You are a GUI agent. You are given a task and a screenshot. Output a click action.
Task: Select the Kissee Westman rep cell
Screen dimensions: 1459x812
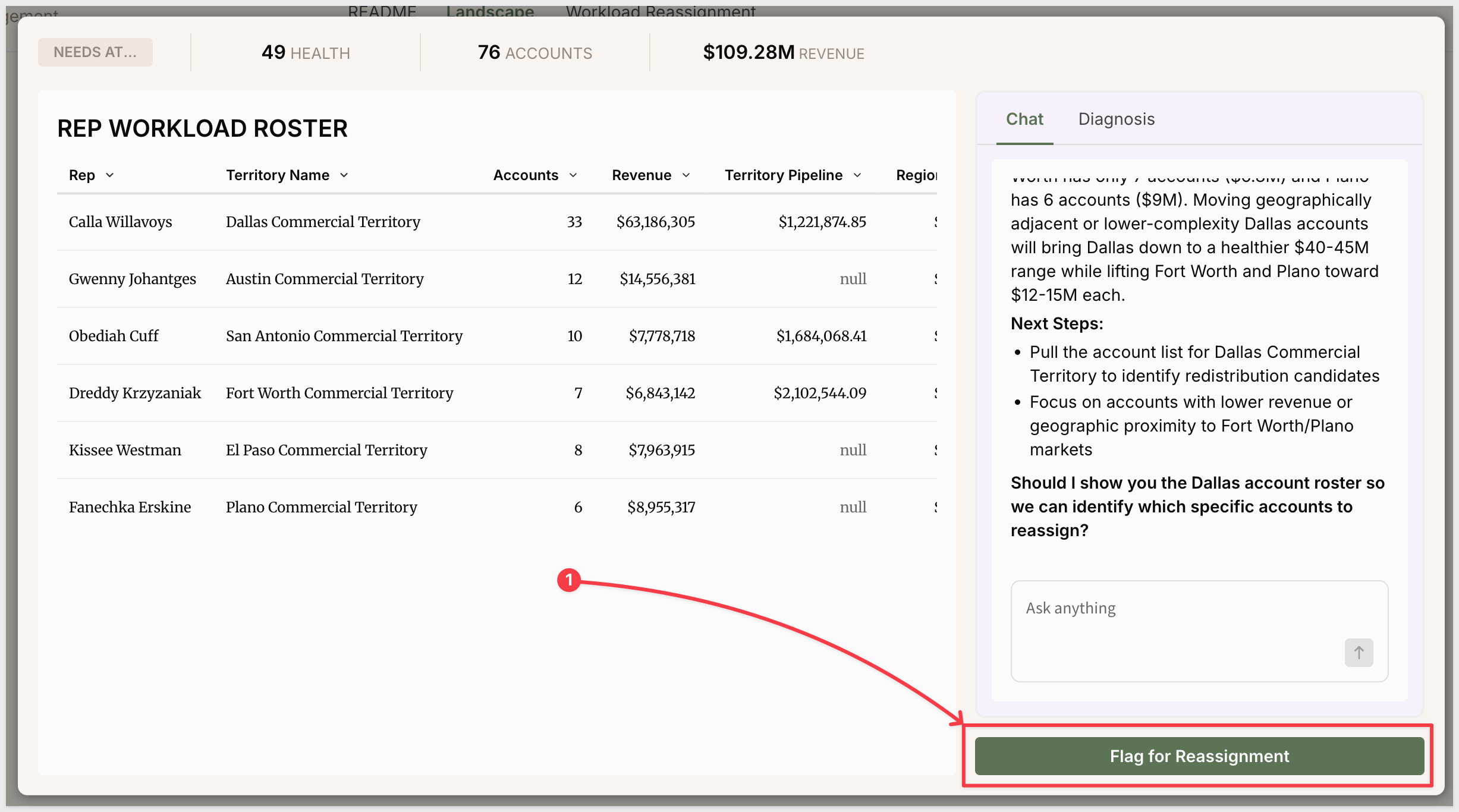click(x=125, y=450)
